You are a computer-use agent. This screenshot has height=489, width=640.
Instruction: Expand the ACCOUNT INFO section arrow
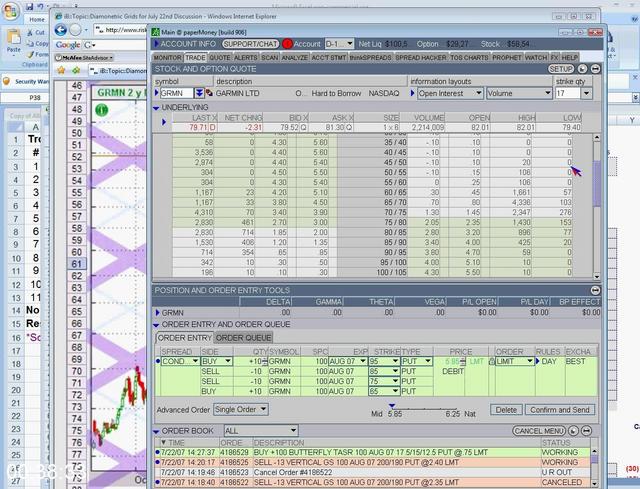click(156, 44)
